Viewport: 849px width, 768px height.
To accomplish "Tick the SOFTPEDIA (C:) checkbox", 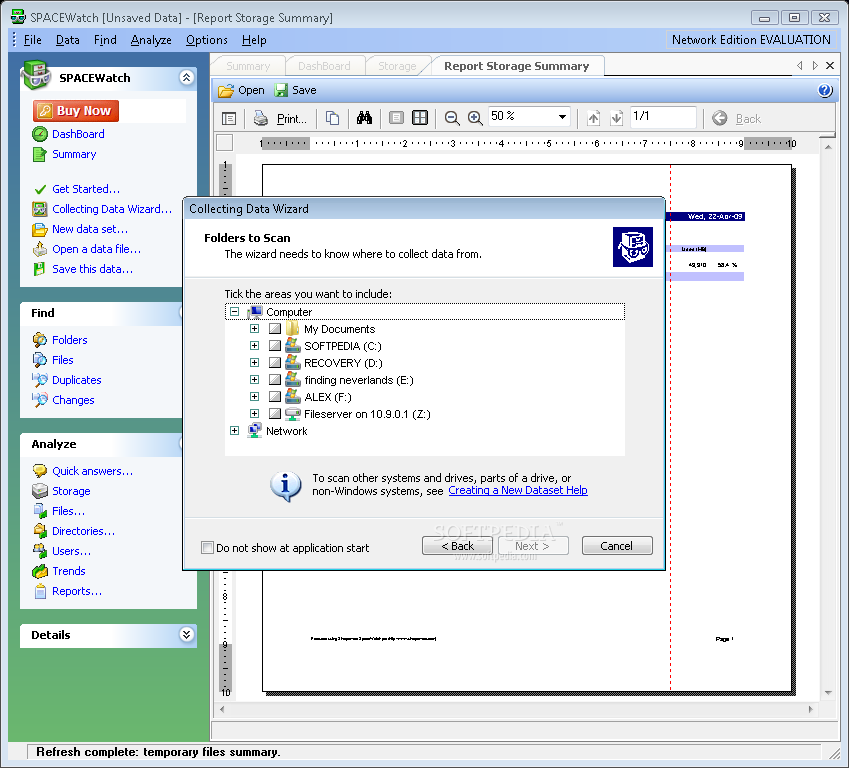I will pyautogui.click(x=275, y=346).
